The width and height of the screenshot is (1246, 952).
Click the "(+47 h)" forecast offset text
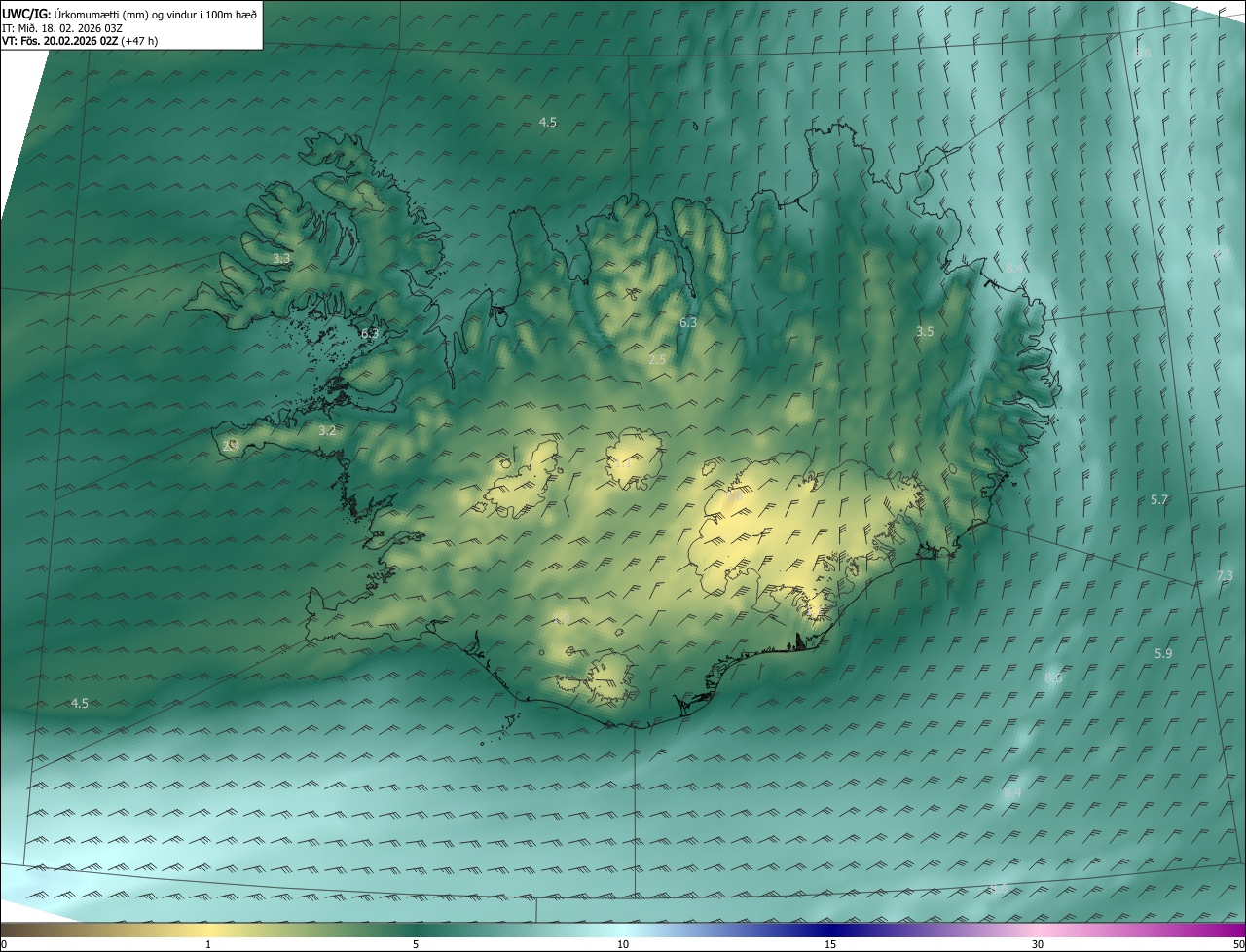click(x=139, y=41)
